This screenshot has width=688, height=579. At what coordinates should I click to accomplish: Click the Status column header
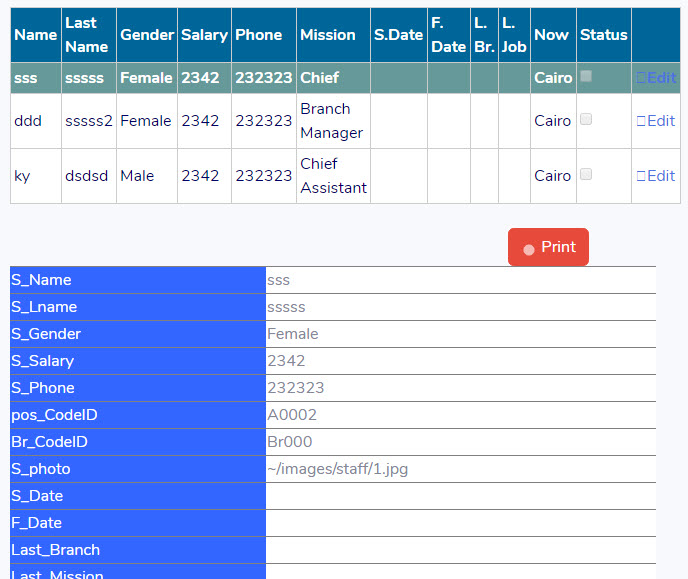604,35
